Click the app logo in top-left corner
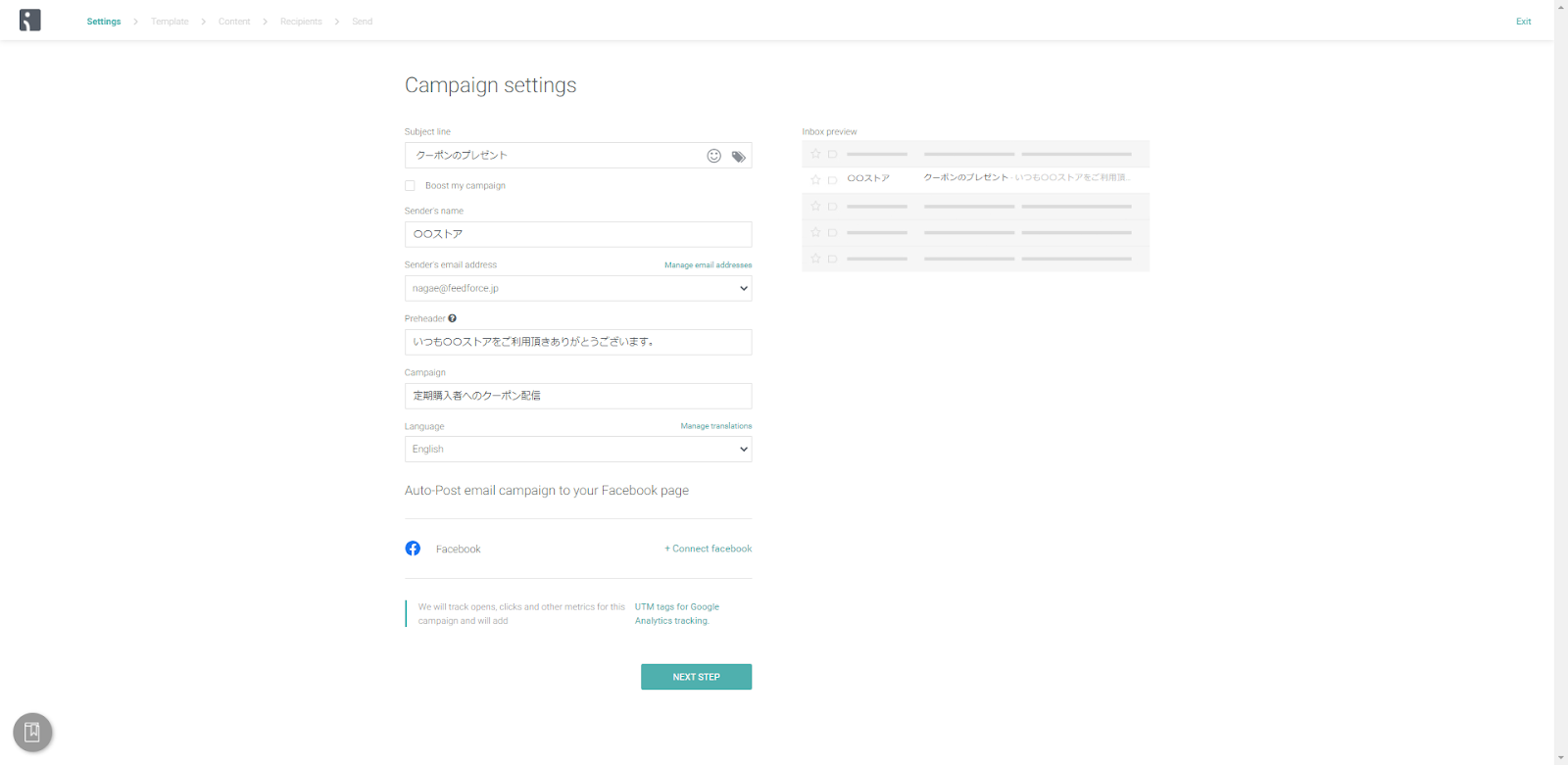This screenshot has height=765, width=1568. point(30,21)
